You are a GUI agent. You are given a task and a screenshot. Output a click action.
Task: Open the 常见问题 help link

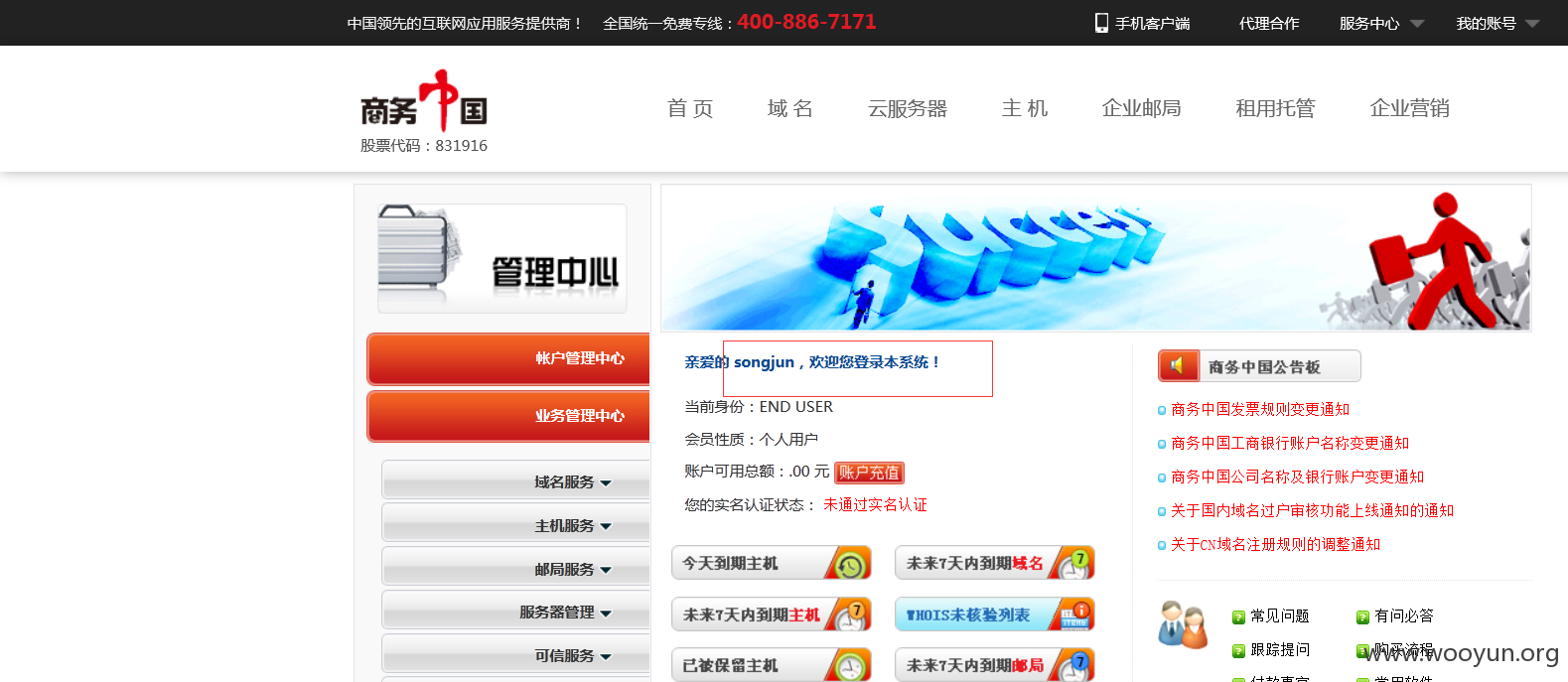point(1280,616)
